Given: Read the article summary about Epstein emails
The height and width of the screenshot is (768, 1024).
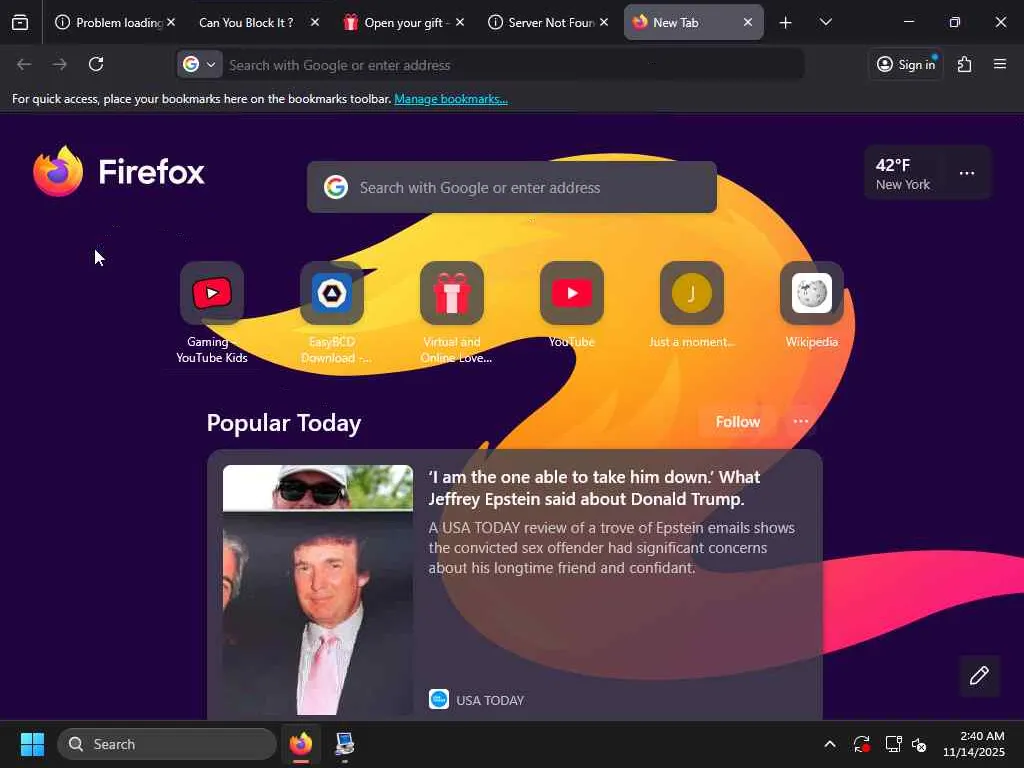Looking at the screenshot, I should click(x=611, y=547).
